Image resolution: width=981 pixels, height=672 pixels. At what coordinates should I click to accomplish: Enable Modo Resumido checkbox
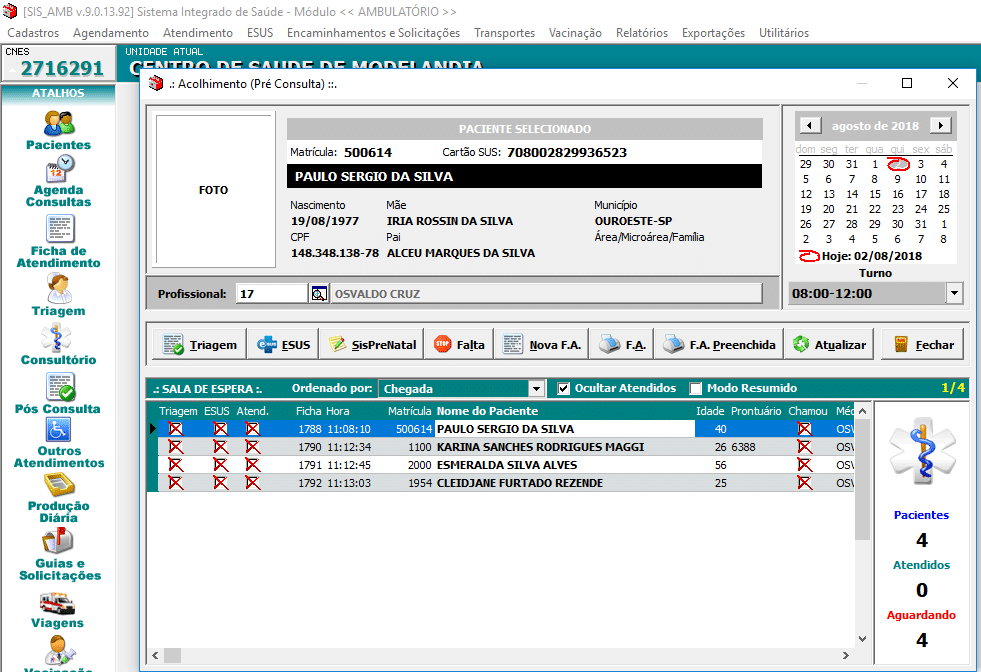(x=696, y=388)
